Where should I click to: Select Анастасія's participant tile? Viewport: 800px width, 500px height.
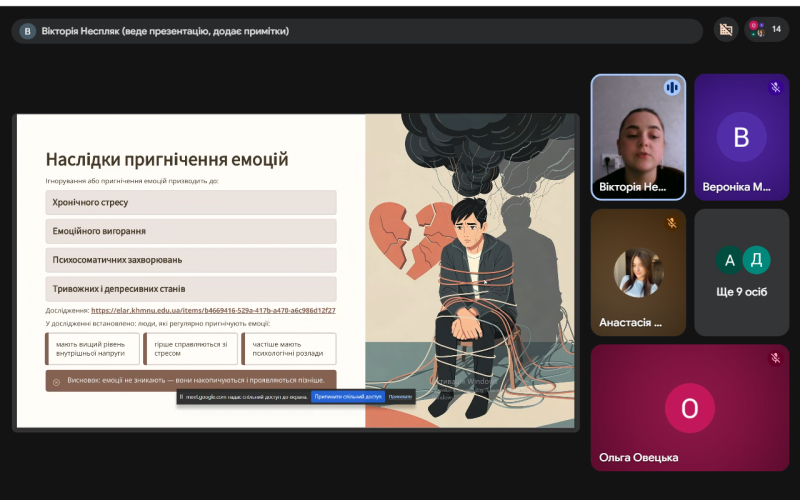[638, 272]
